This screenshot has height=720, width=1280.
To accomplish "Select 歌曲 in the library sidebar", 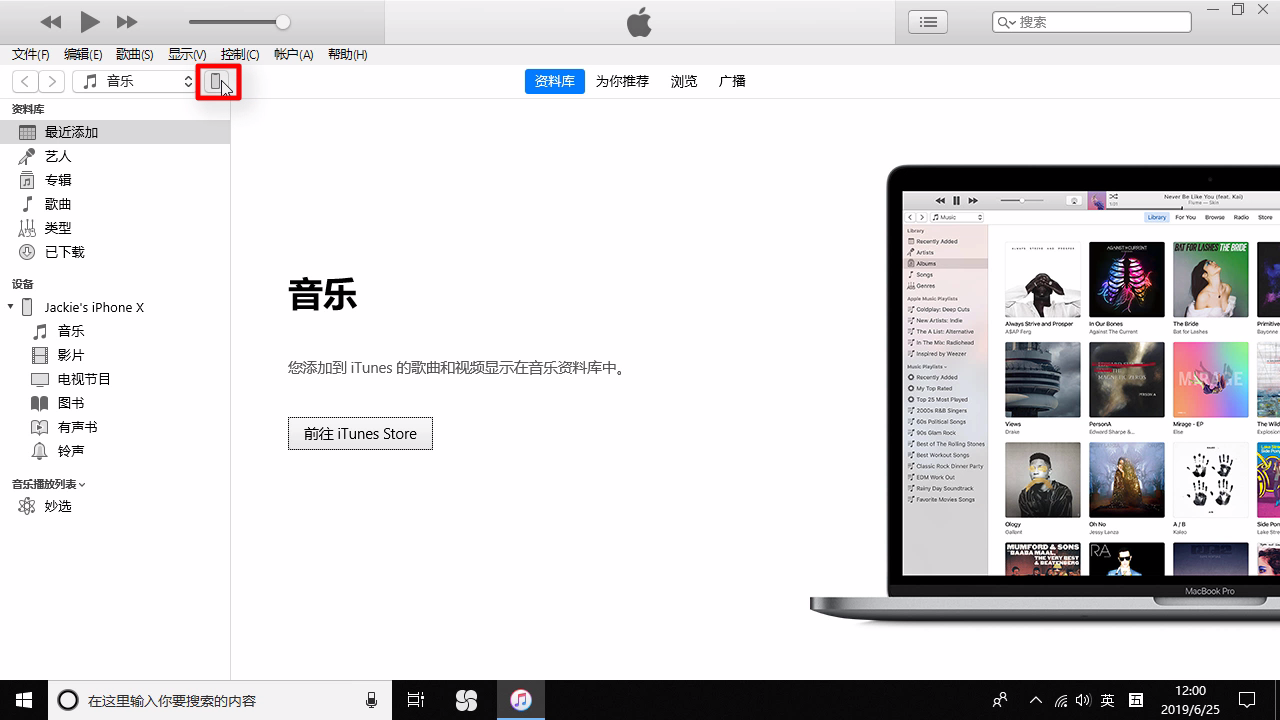I will [x=115, y=204].
